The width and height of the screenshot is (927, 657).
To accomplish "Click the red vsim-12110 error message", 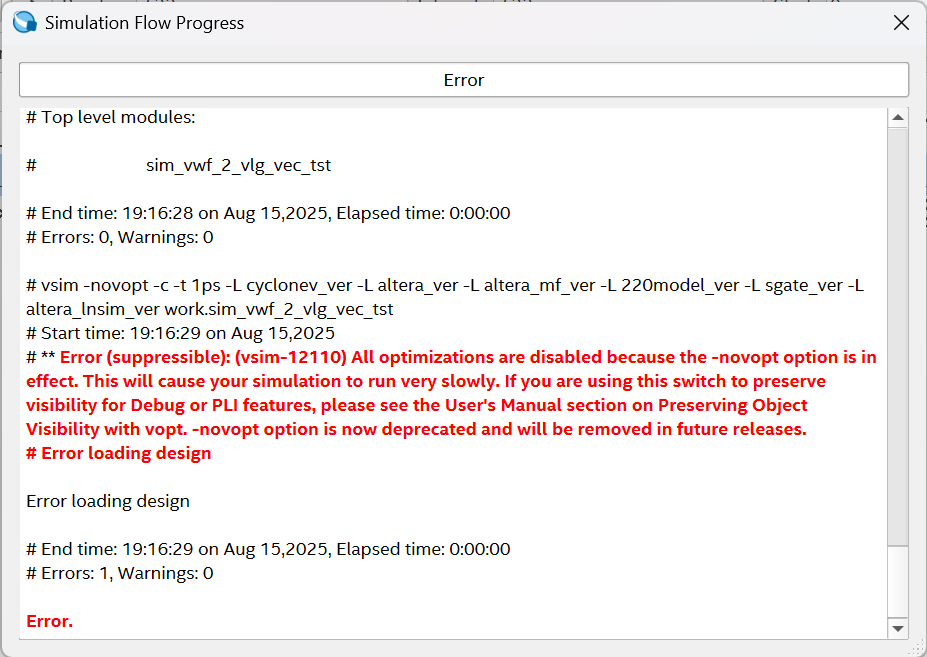I will [x=450, y=393].
